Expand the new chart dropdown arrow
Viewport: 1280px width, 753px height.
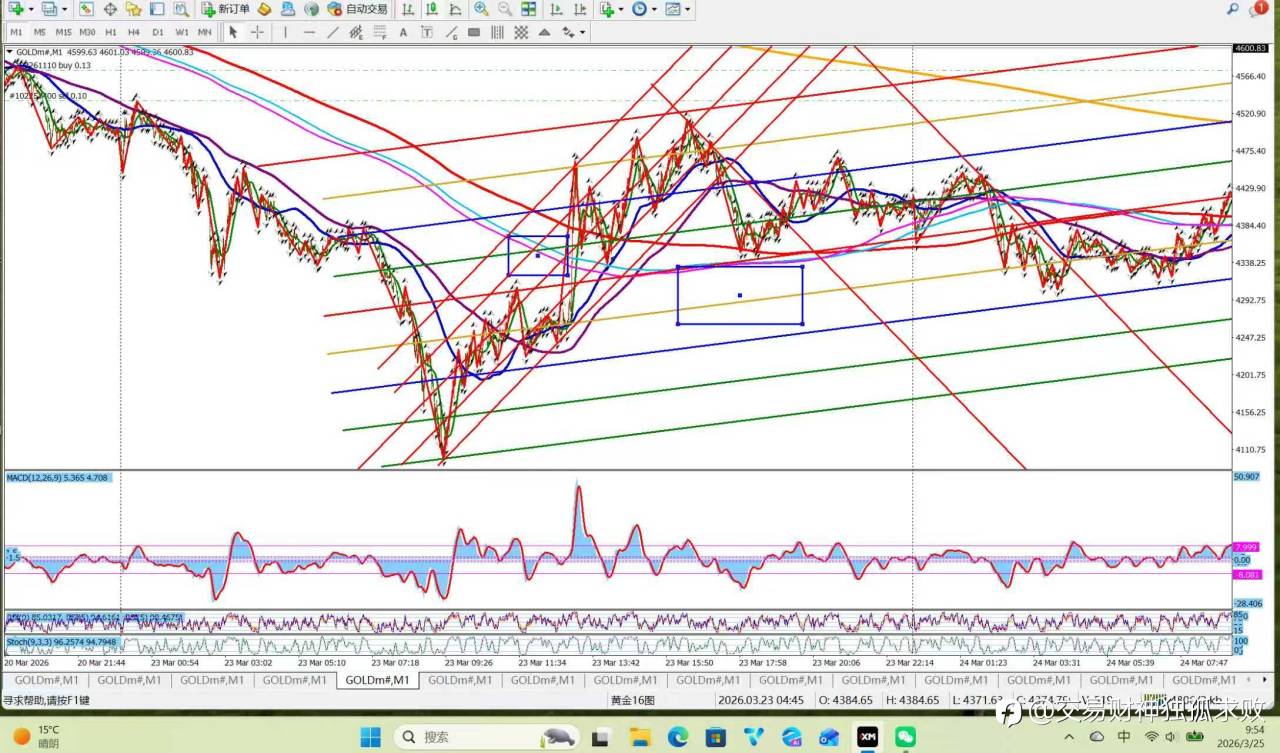(x=31, y=9)
